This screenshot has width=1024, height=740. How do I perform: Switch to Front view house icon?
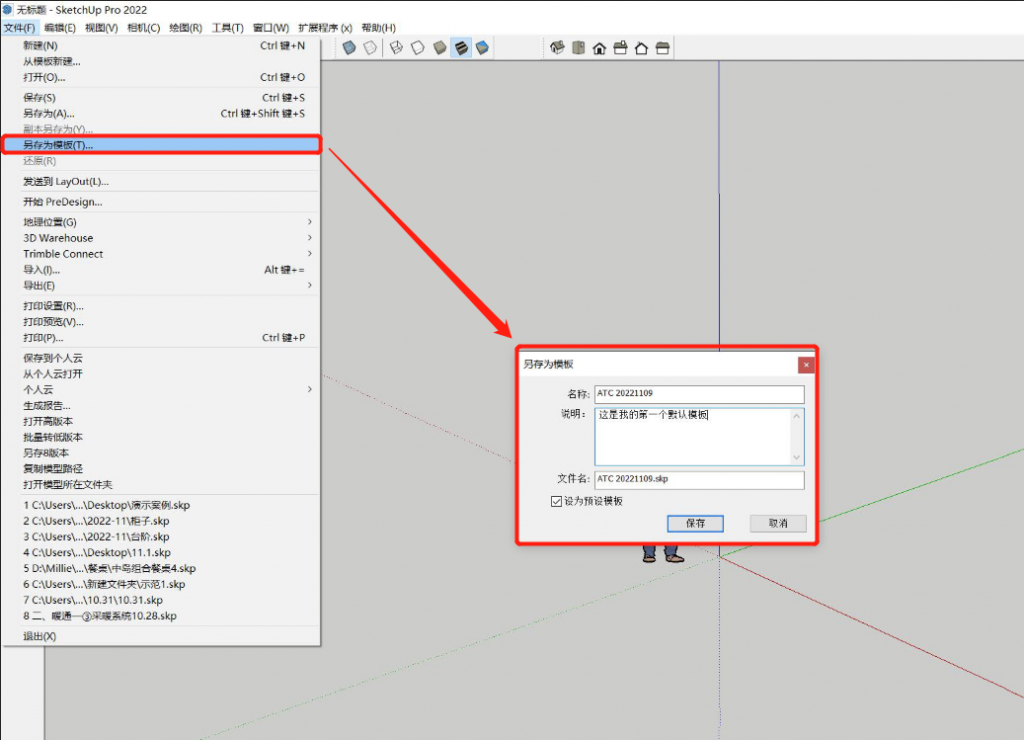[600, 48]
